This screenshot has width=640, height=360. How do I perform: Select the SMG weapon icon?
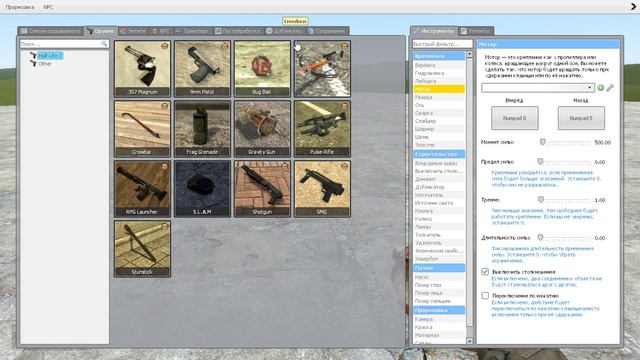pos(322,189)
